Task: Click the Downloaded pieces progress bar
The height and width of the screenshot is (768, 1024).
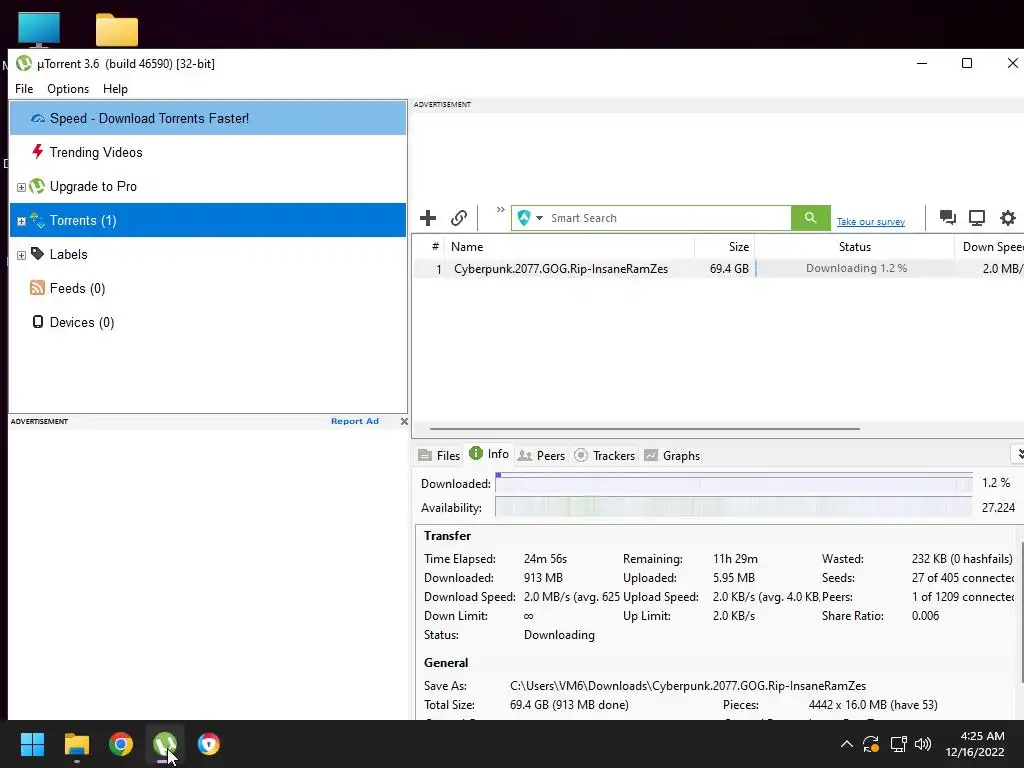Action: tap(733, 483)
